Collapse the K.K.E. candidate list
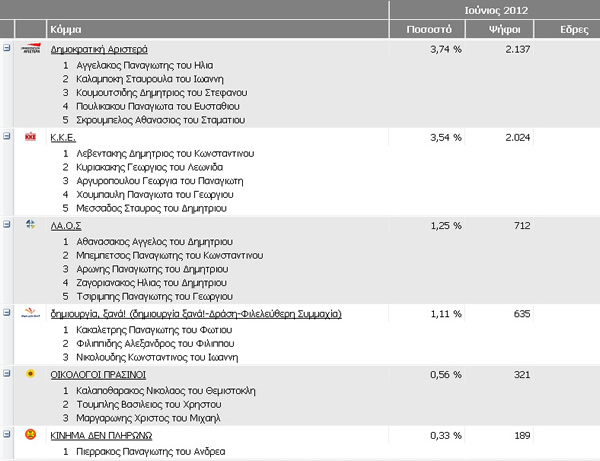 [x=7, y=136]
